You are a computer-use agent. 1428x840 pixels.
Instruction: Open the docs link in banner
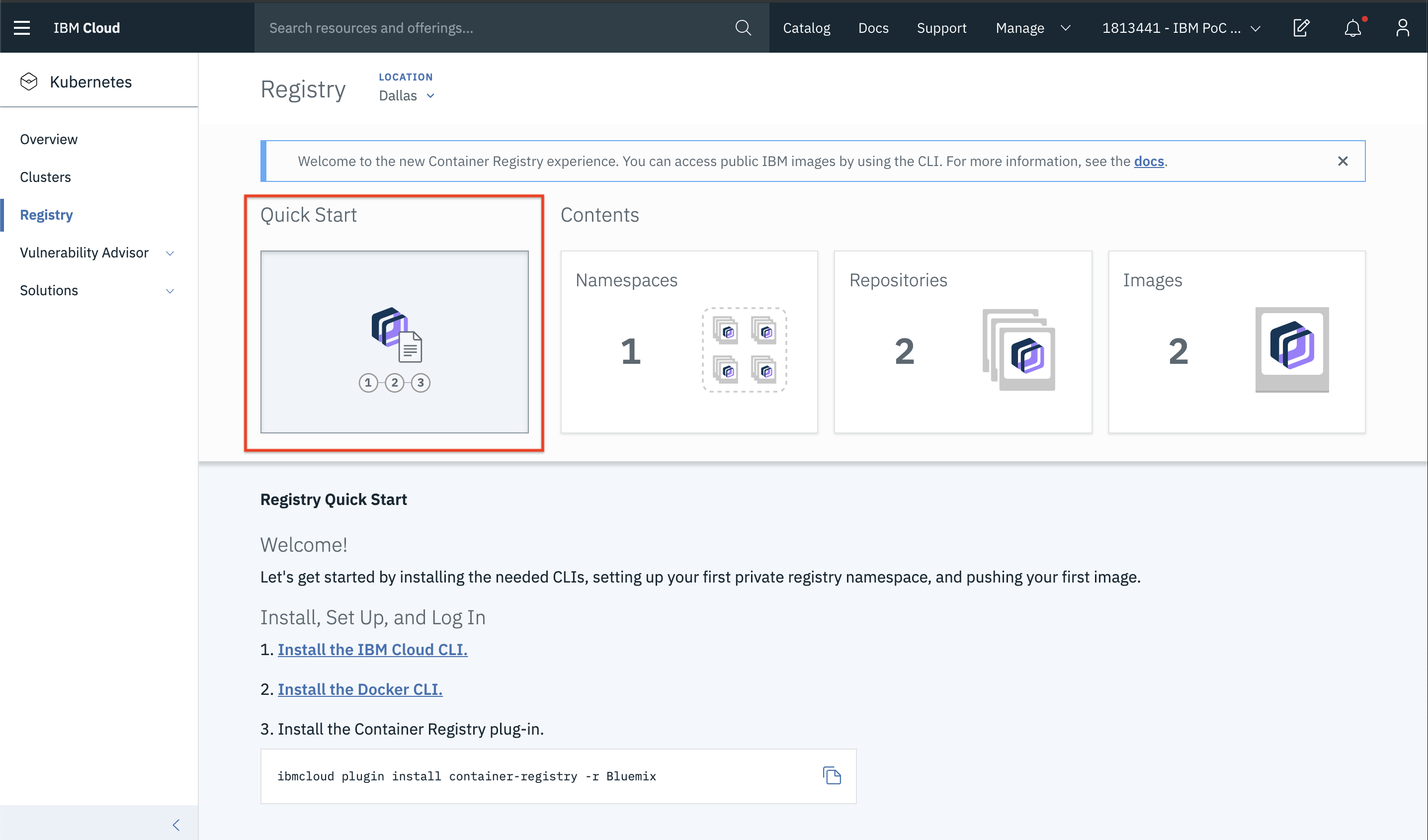pos(1149,161)
